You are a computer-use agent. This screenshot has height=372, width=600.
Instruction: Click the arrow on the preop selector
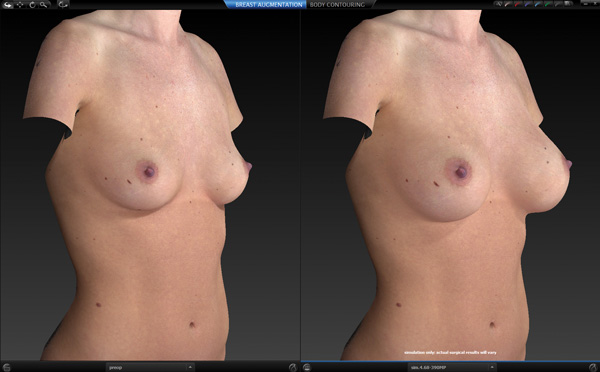click(190, 367)
